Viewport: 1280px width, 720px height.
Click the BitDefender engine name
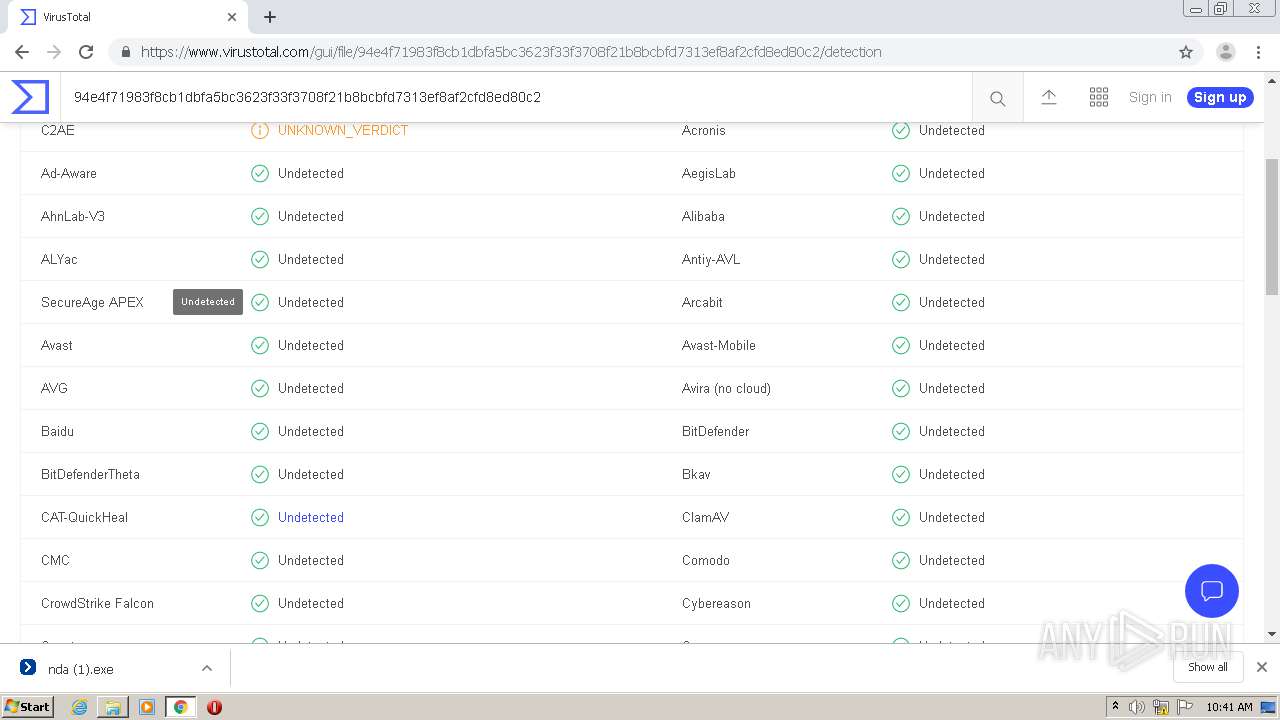[x=715, y=431]
